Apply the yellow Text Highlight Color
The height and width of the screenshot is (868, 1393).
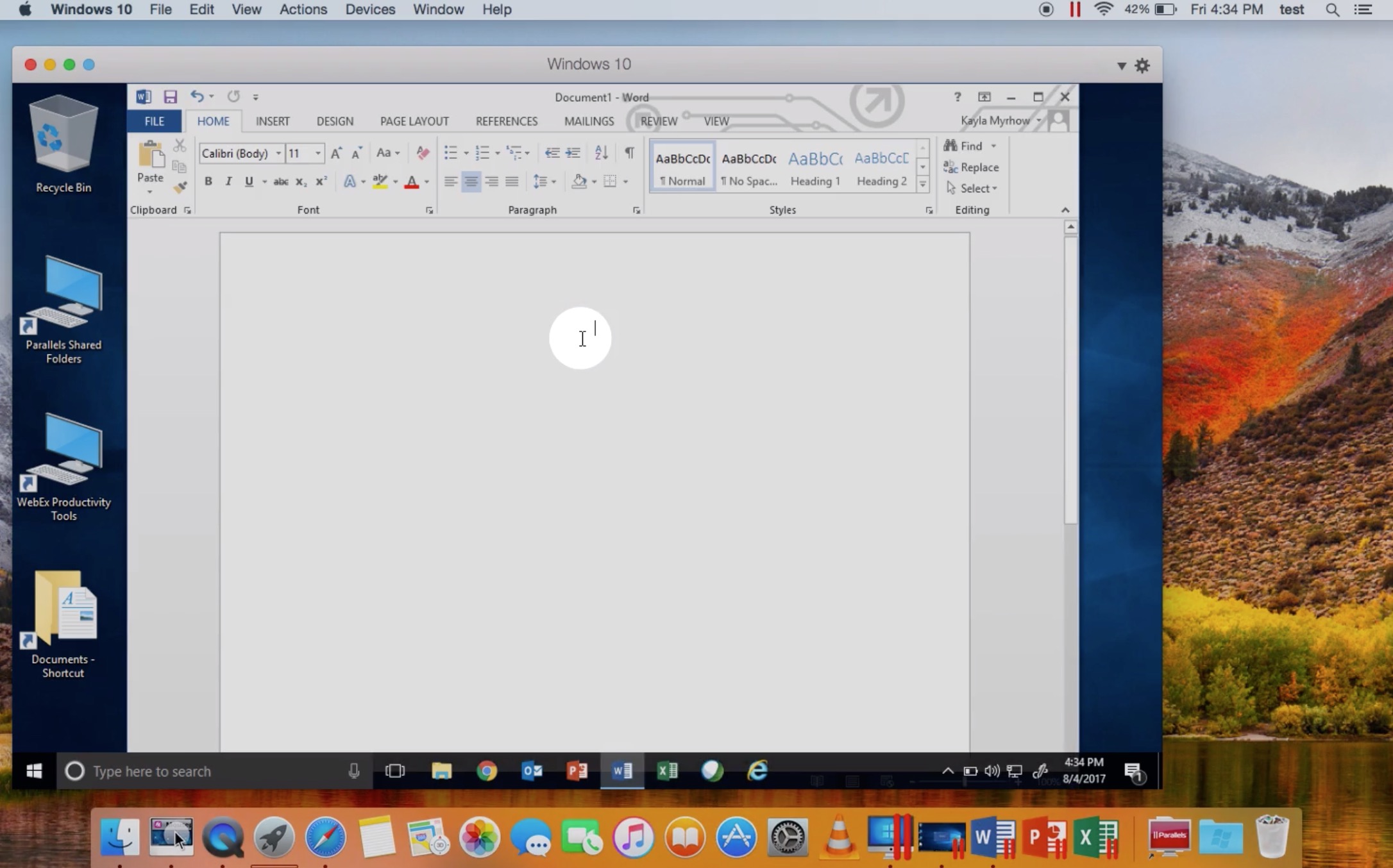pyautogui.click(x=380, y=181)
